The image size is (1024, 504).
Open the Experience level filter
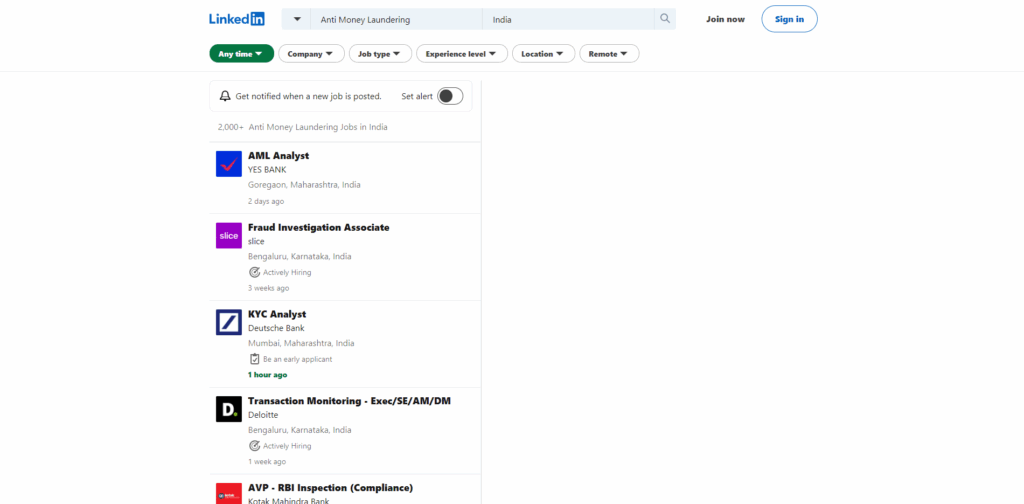pyautogui.click(x=462, y=54)
